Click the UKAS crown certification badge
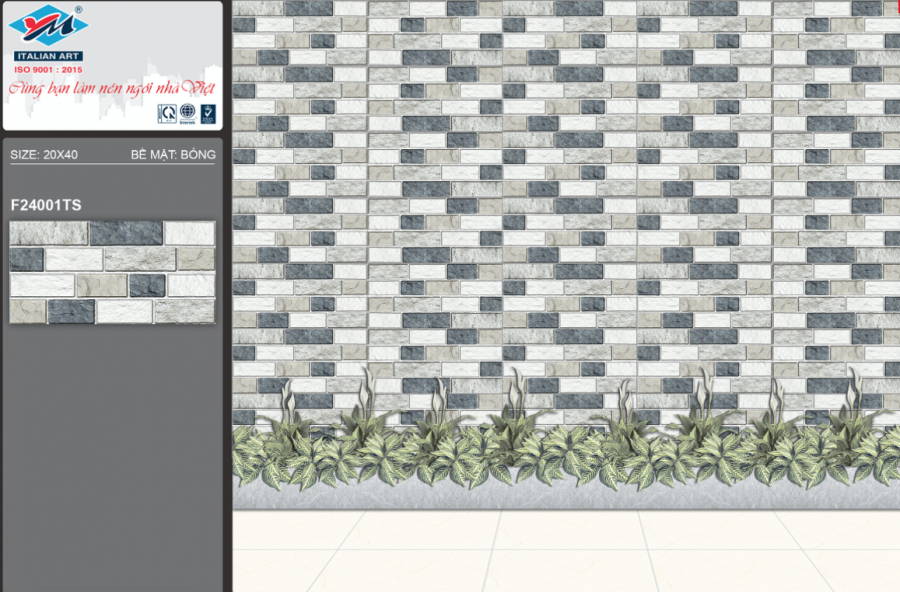The width and height of the screenshot is (900, 592). tap(207, 114)
